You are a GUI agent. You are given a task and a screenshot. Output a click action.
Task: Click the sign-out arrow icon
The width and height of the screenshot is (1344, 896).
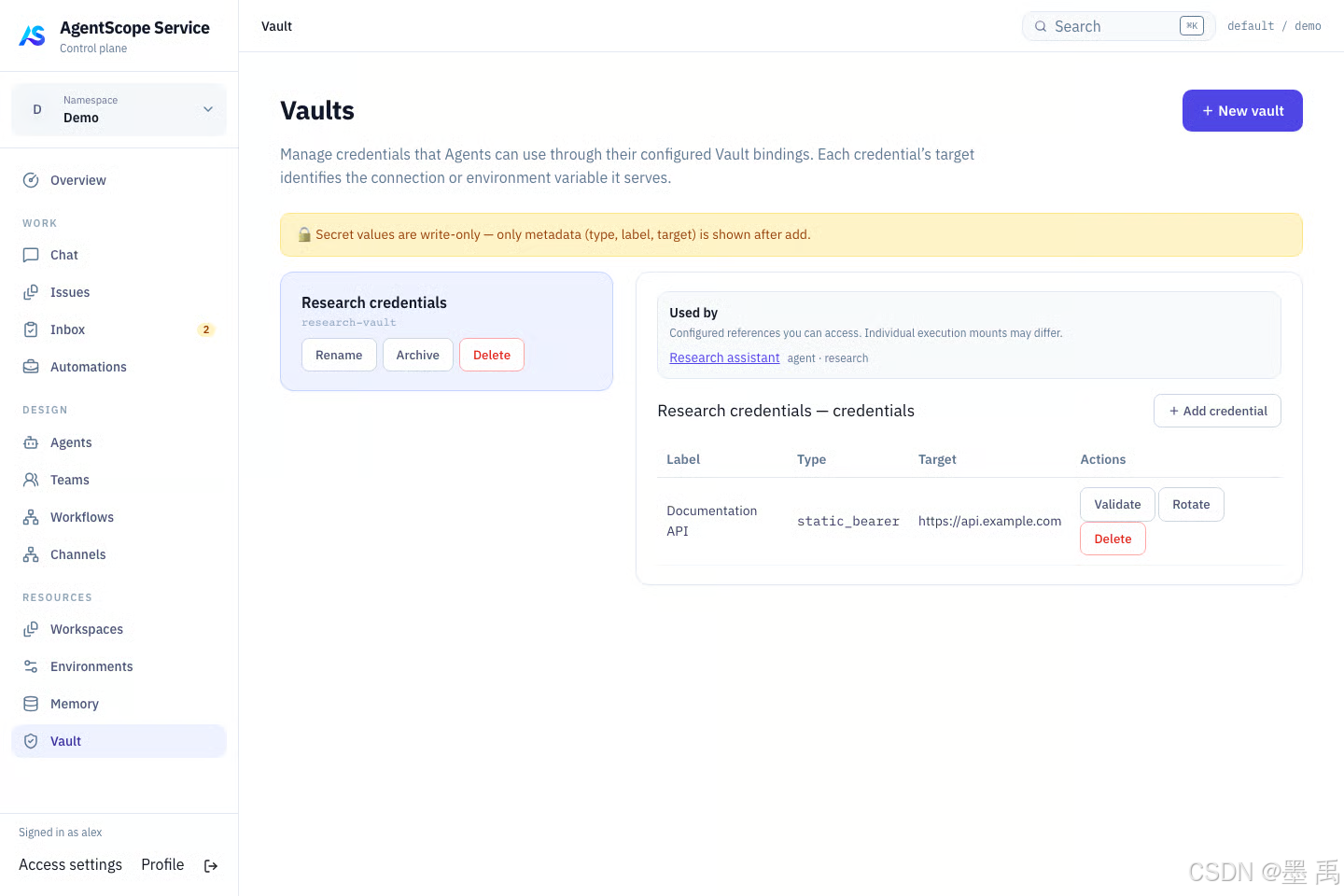211,866
